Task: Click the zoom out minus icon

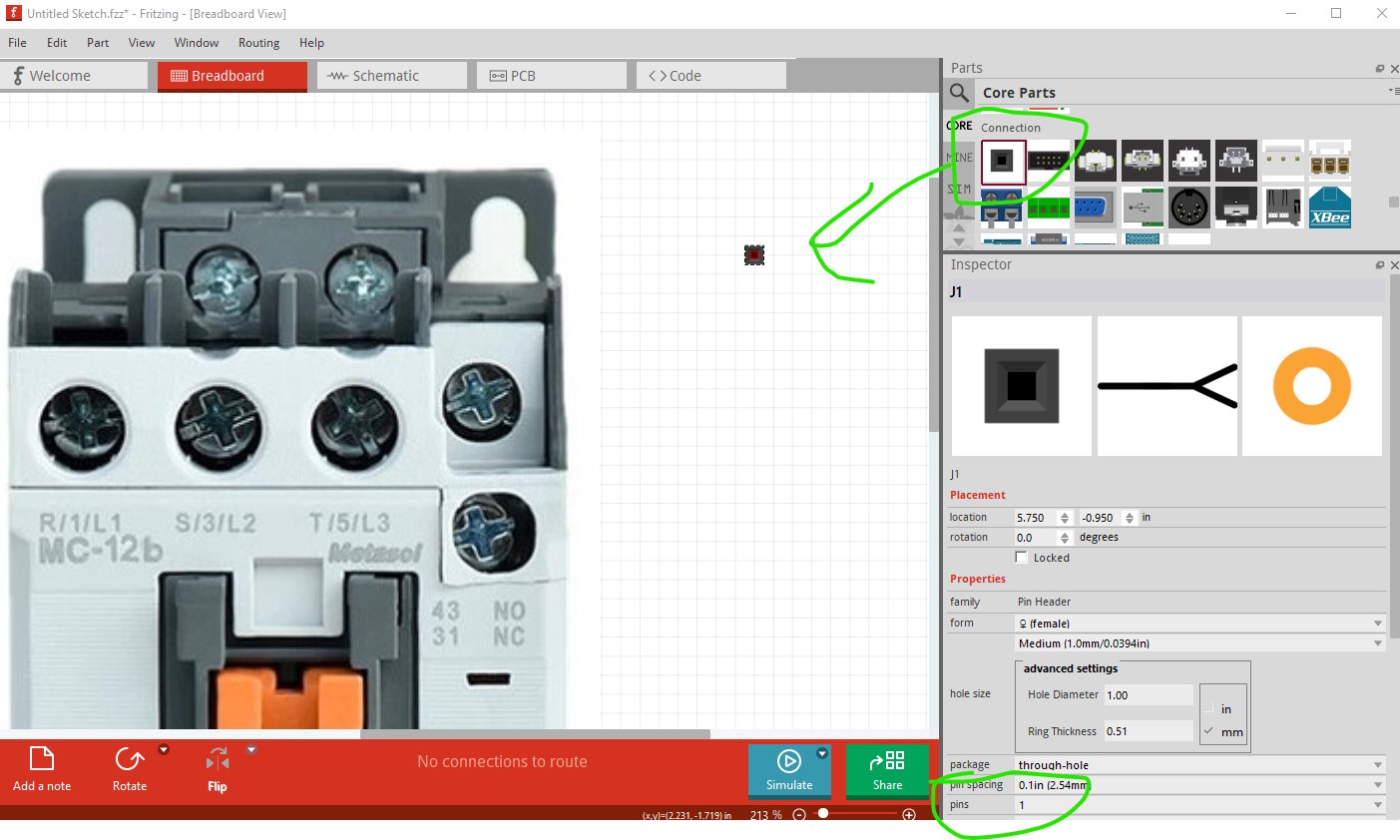Action: click(799, 815)
